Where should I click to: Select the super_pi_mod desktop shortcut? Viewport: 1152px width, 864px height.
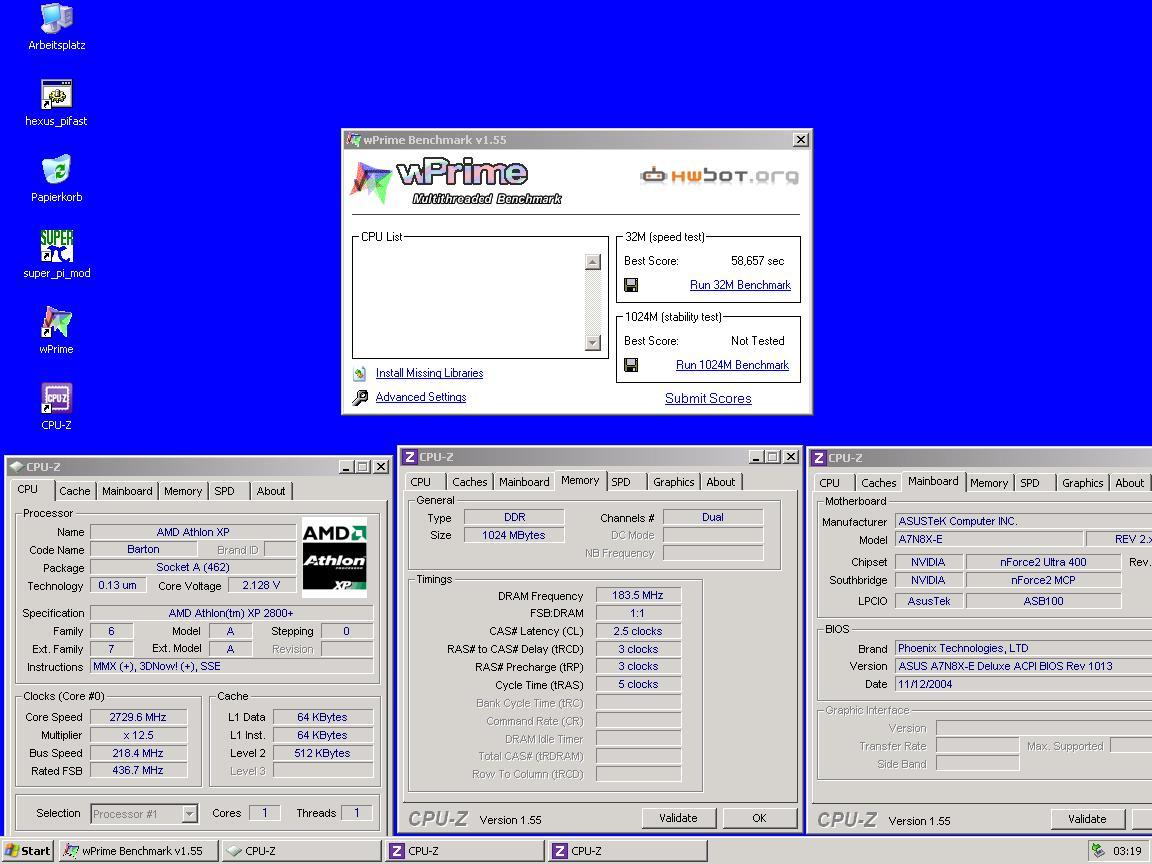pos(57,254)
